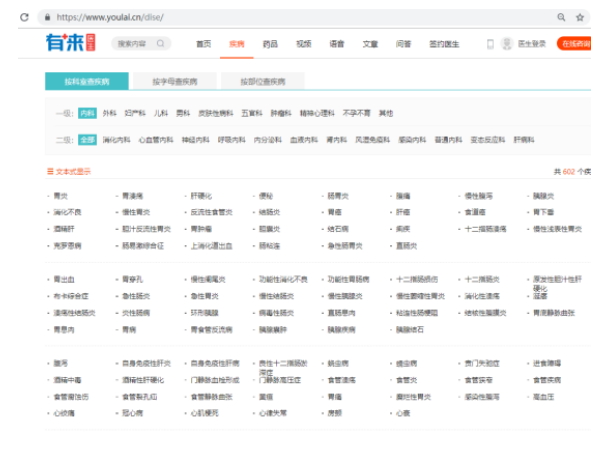Switch to the 按字母查疾病 tab
This screenshot has width=609, height=452.
pyautogui.click(x=174, y=82)
